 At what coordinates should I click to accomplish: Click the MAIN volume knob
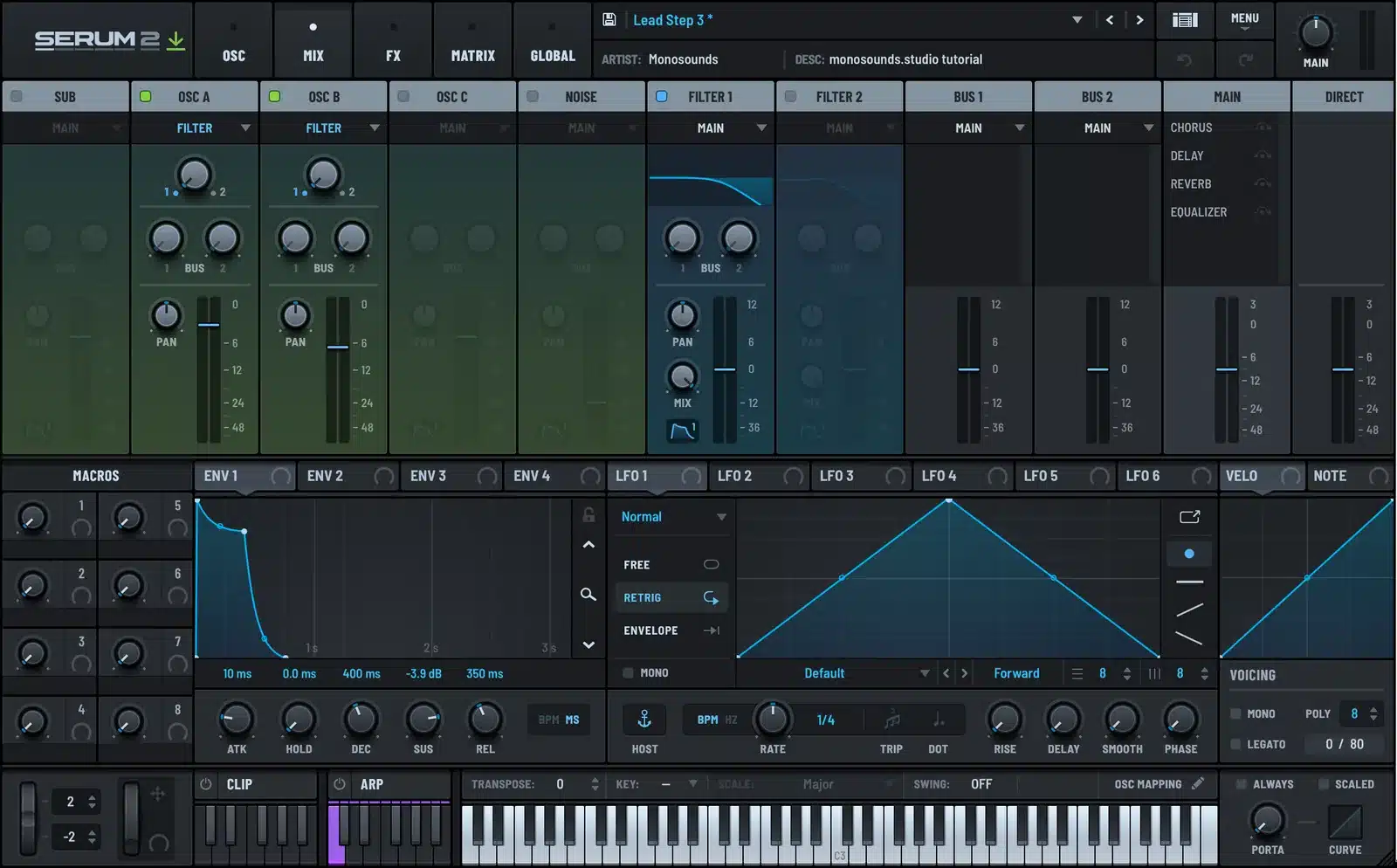pyautogui.click(x=1315, y=32)
